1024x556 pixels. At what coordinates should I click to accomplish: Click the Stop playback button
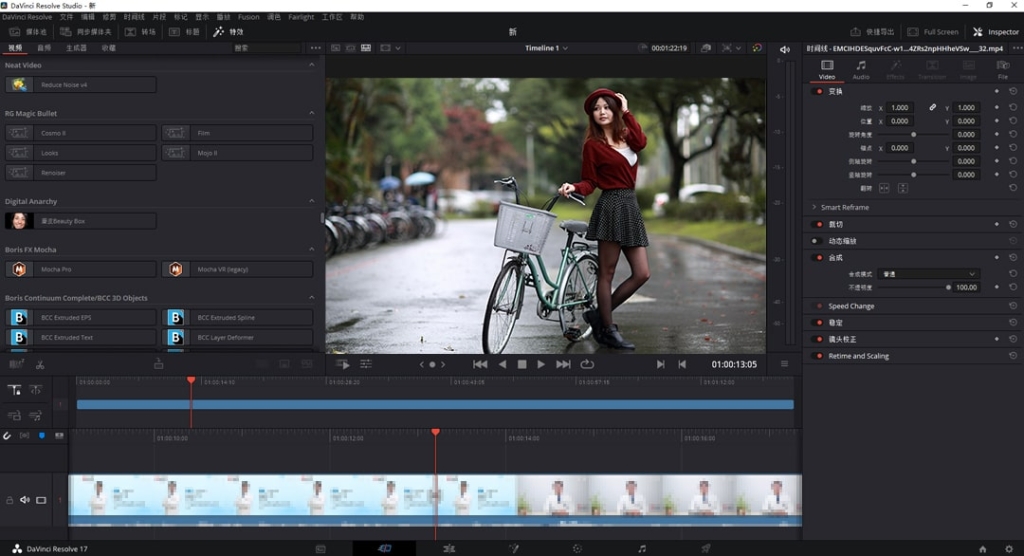point(521,365)
